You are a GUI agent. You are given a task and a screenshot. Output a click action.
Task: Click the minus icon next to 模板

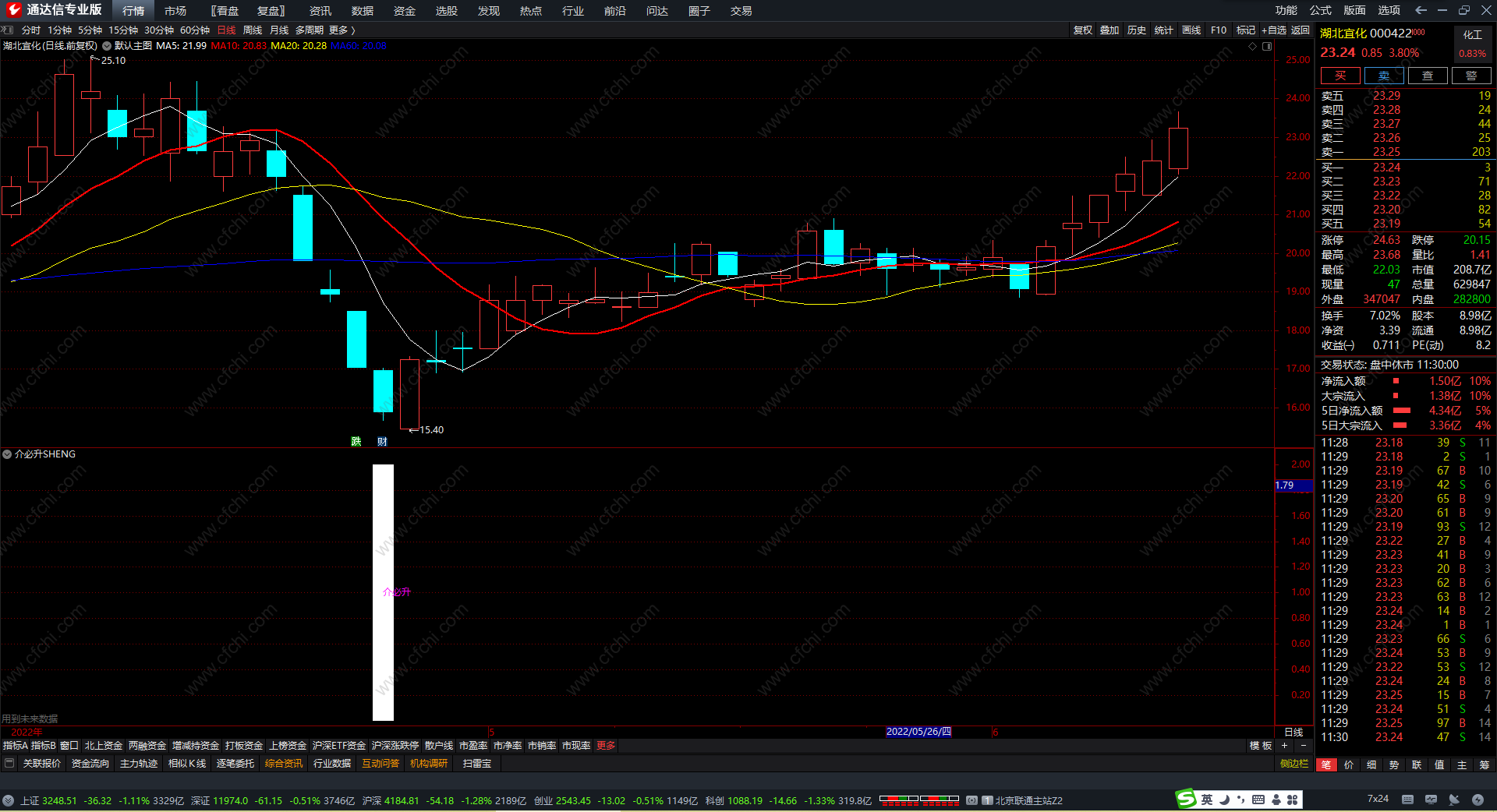pos(1303,746)
